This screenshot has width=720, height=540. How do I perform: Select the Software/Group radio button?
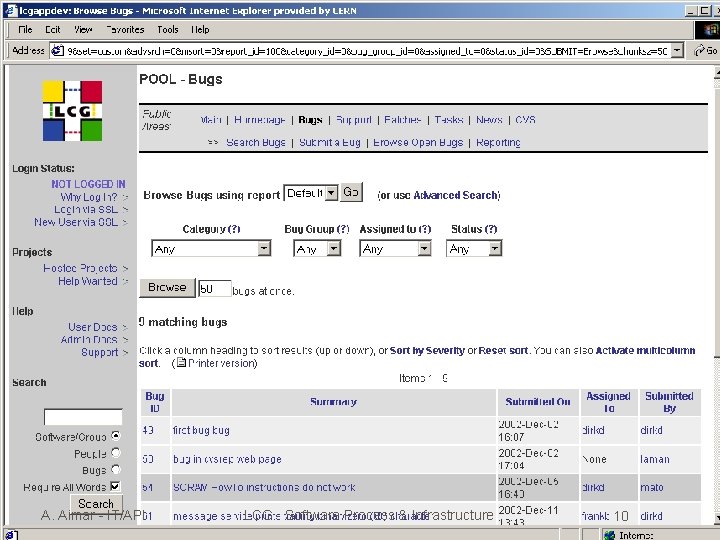[x=116, y=435]
